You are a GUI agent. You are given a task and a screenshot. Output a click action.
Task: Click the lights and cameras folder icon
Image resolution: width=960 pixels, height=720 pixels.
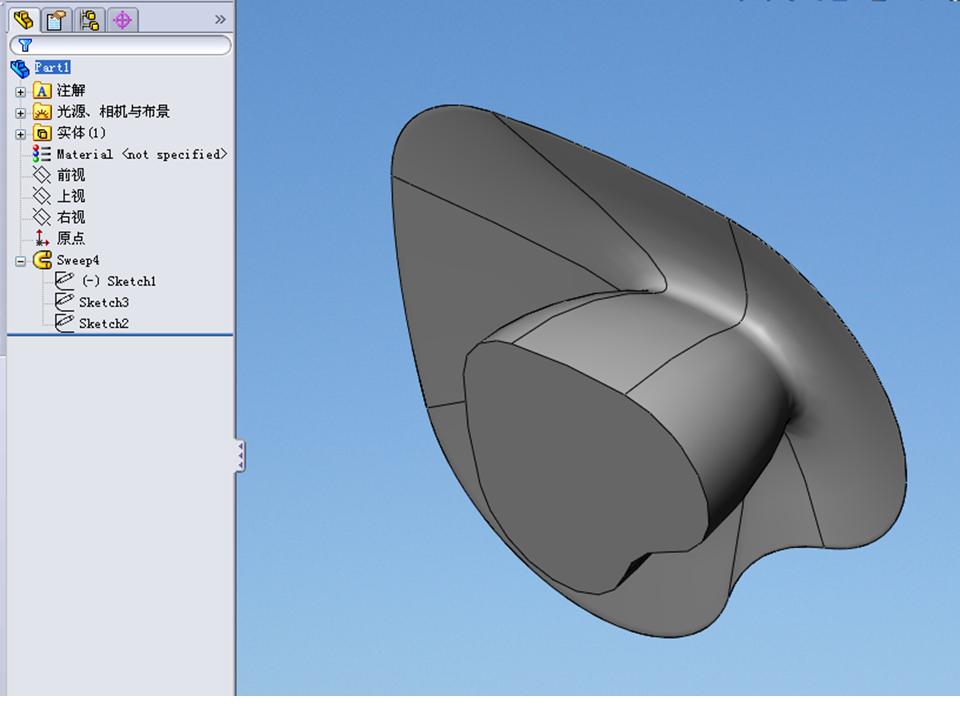42,112
